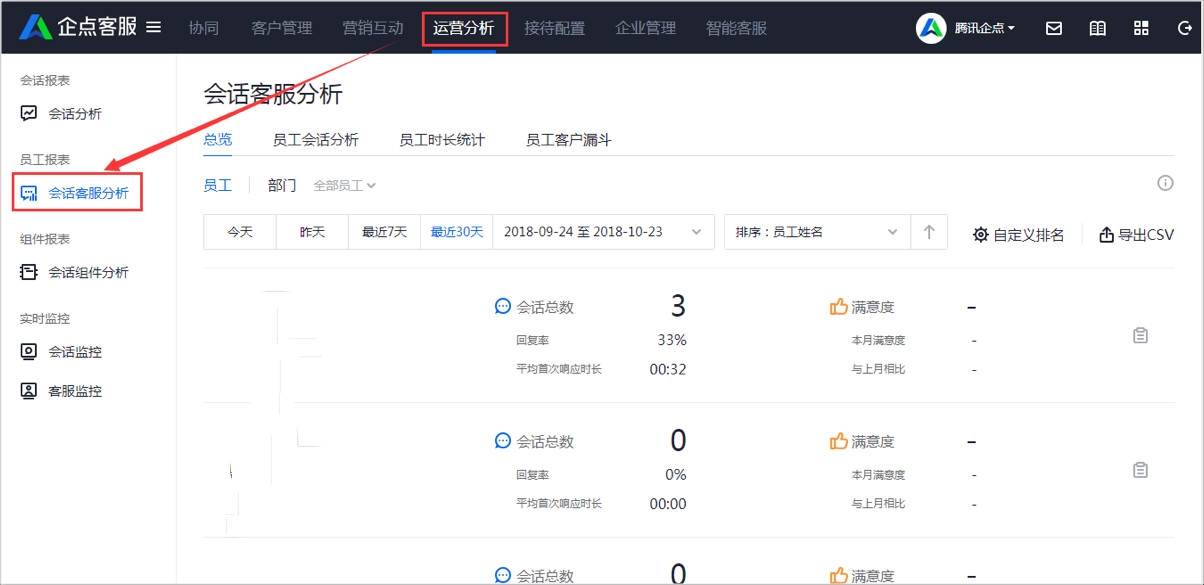
Task: Filter by 今天
Action: tap(240, 232)
